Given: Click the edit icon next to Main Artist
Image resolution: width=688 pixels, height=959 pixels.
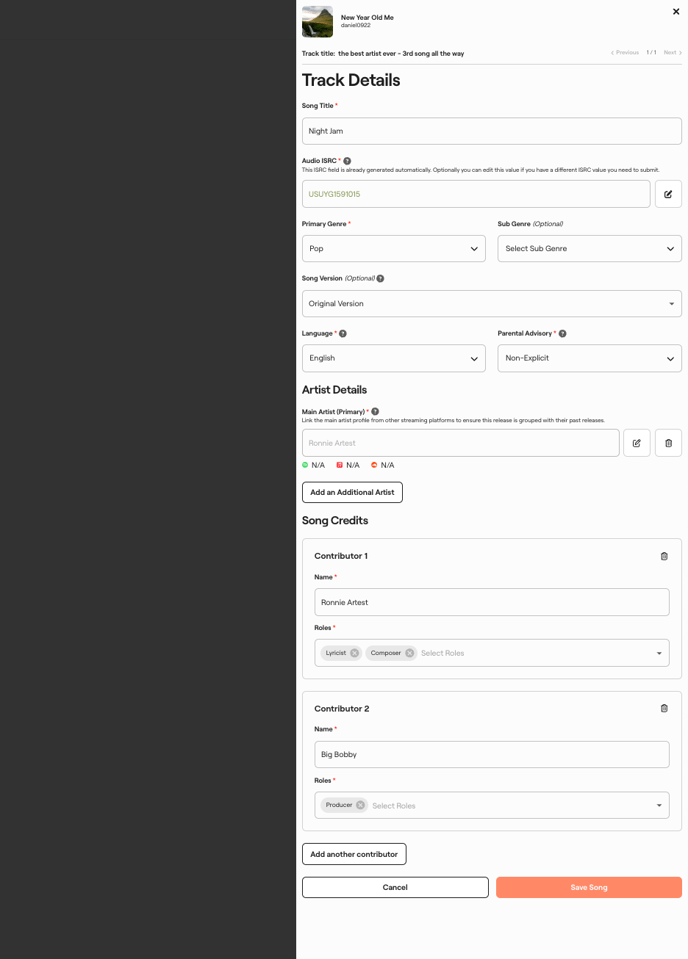Looking at the screenshot, I should pos(636,443).
